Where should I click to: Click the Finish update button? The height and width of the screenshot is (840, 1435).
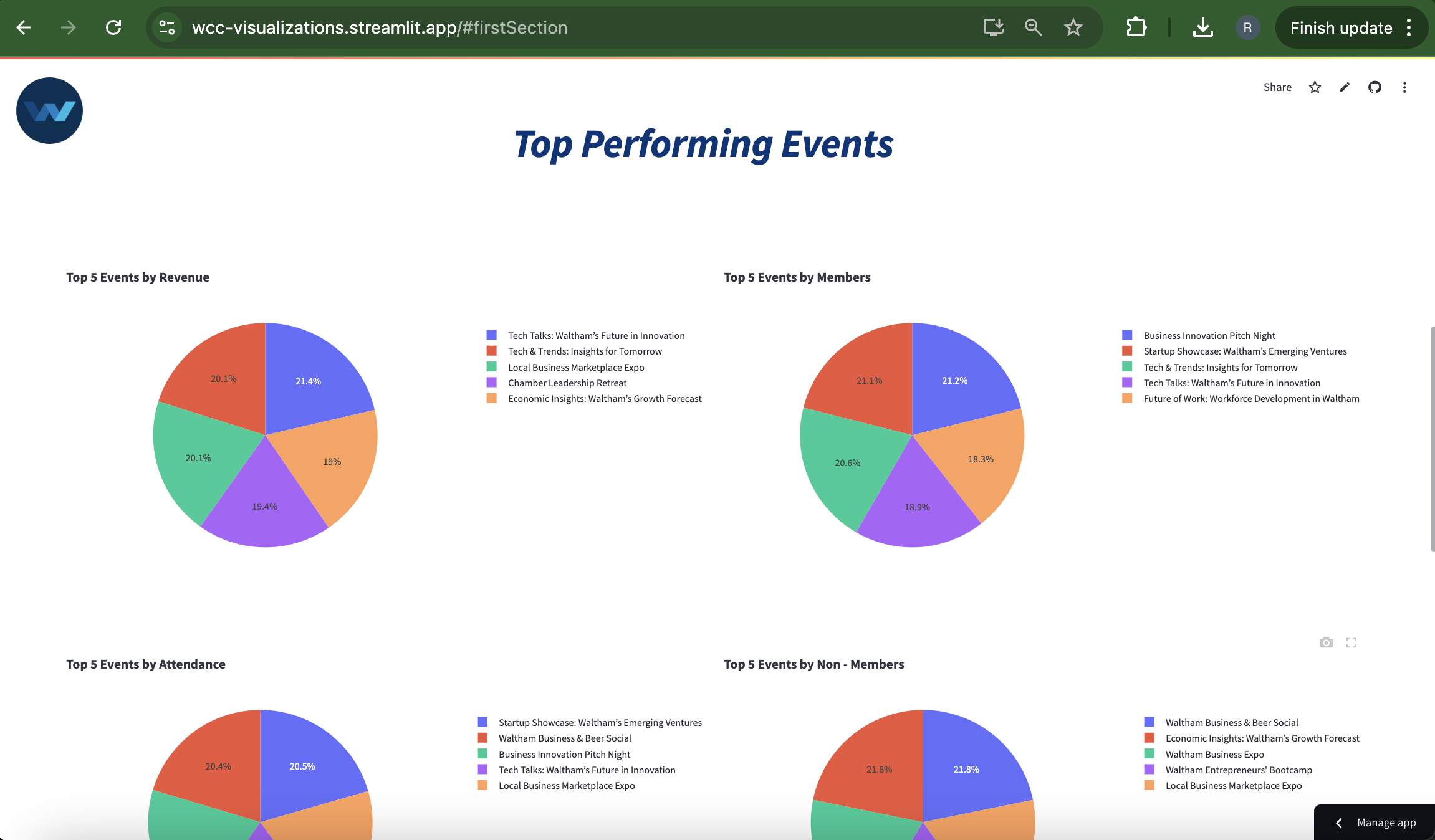(1341, 27)
